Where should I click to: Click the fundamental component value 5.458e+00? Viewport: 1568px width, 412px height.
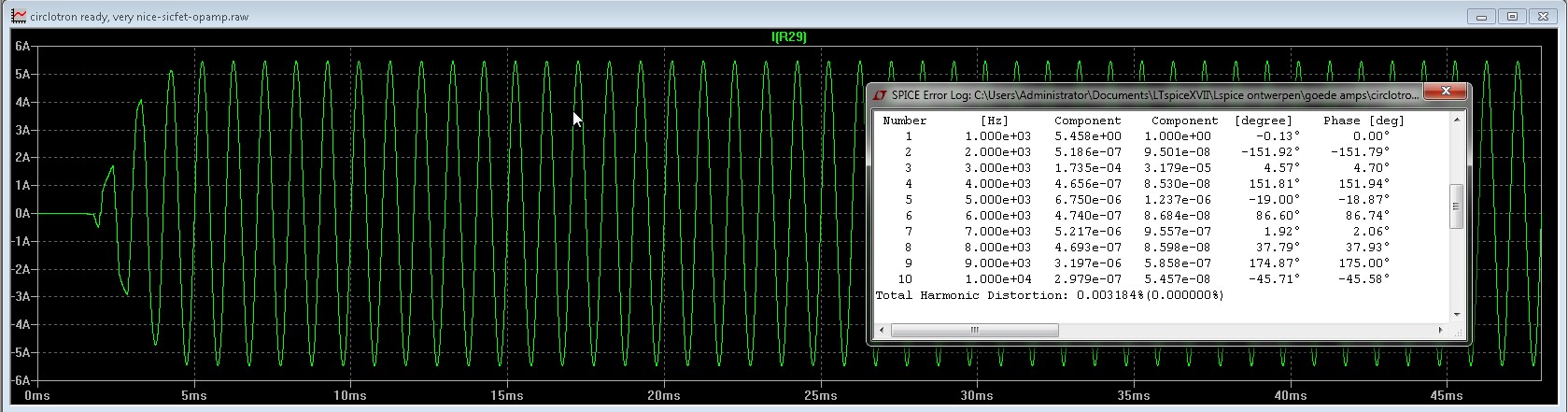coord(1087,136)
